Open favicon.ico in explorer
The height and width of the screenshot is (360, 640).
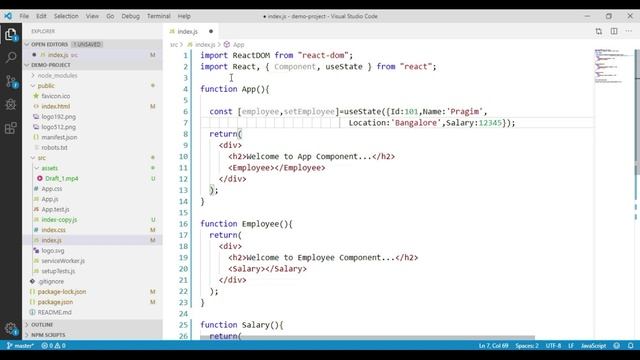(56, 96)
